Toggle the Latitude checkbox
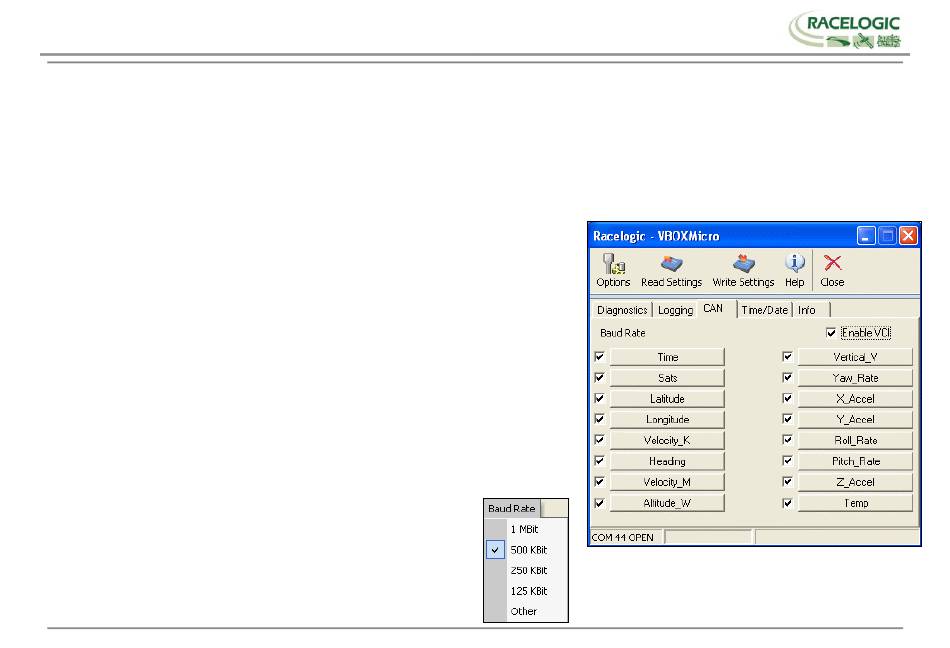Screen dimensions: 950x648 (599, 398)
